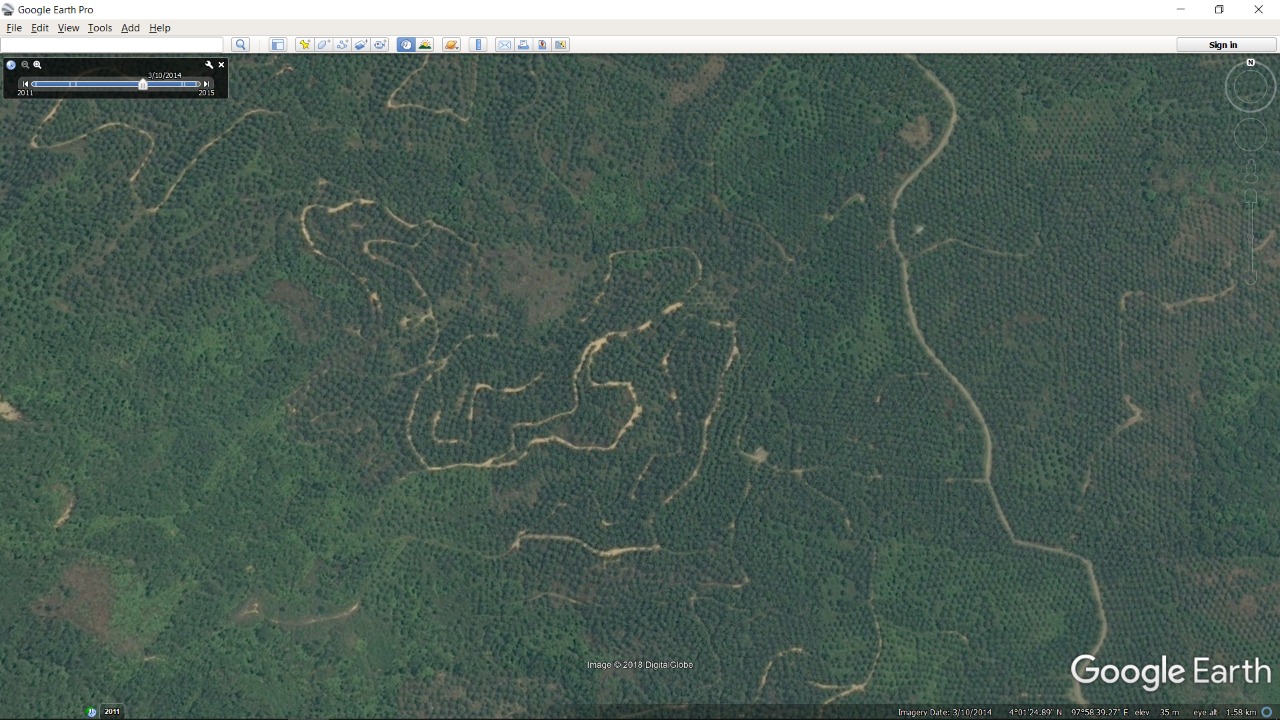Click the time slider thumb handle
This screenshot has height=720, width=1280.
point(143,84)
